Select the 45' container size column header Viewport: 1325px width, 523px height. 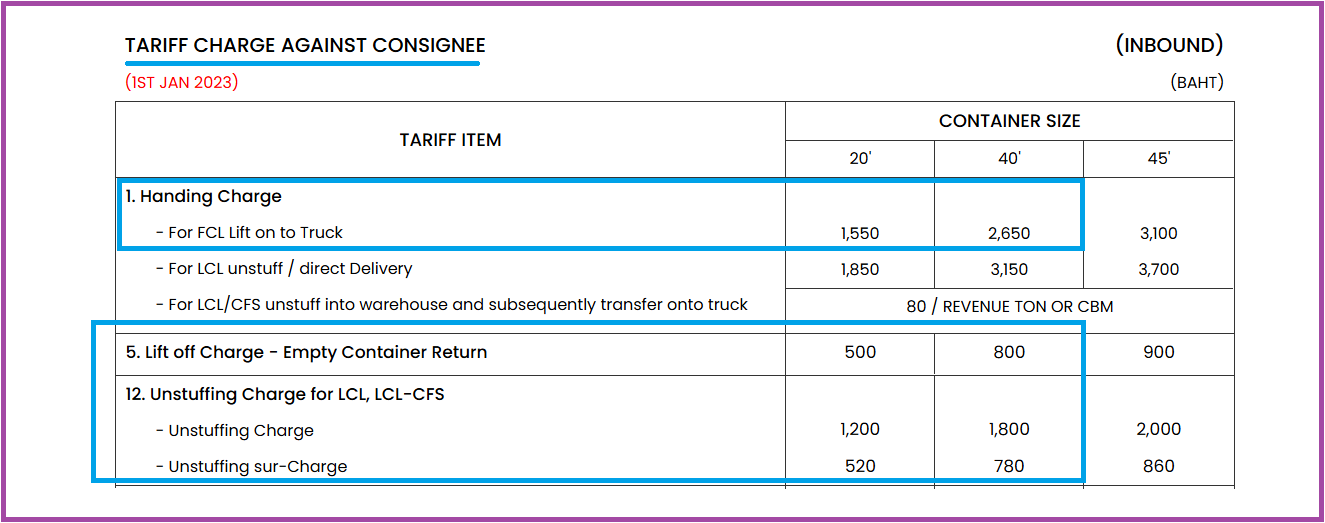[x=1159, y=159]
